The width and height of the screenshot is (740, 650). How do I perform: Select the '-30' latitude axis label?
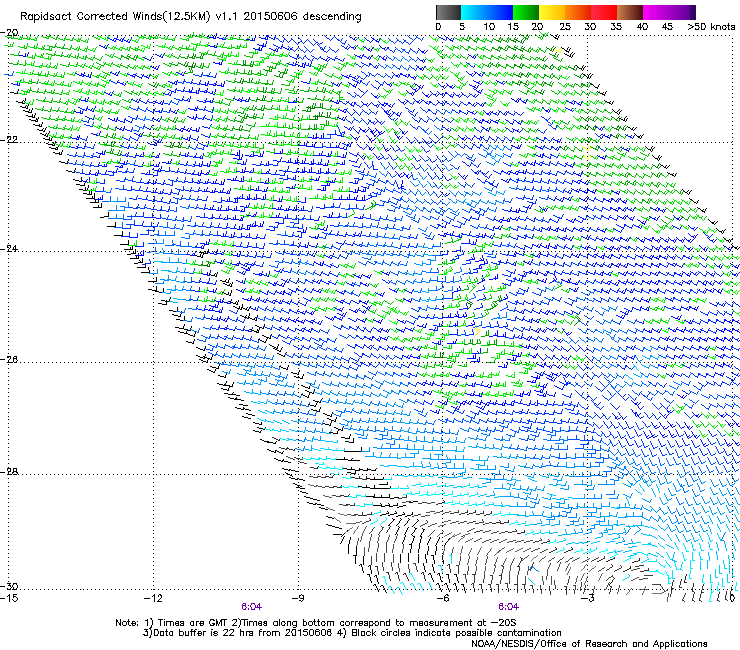tap(10, 586)
